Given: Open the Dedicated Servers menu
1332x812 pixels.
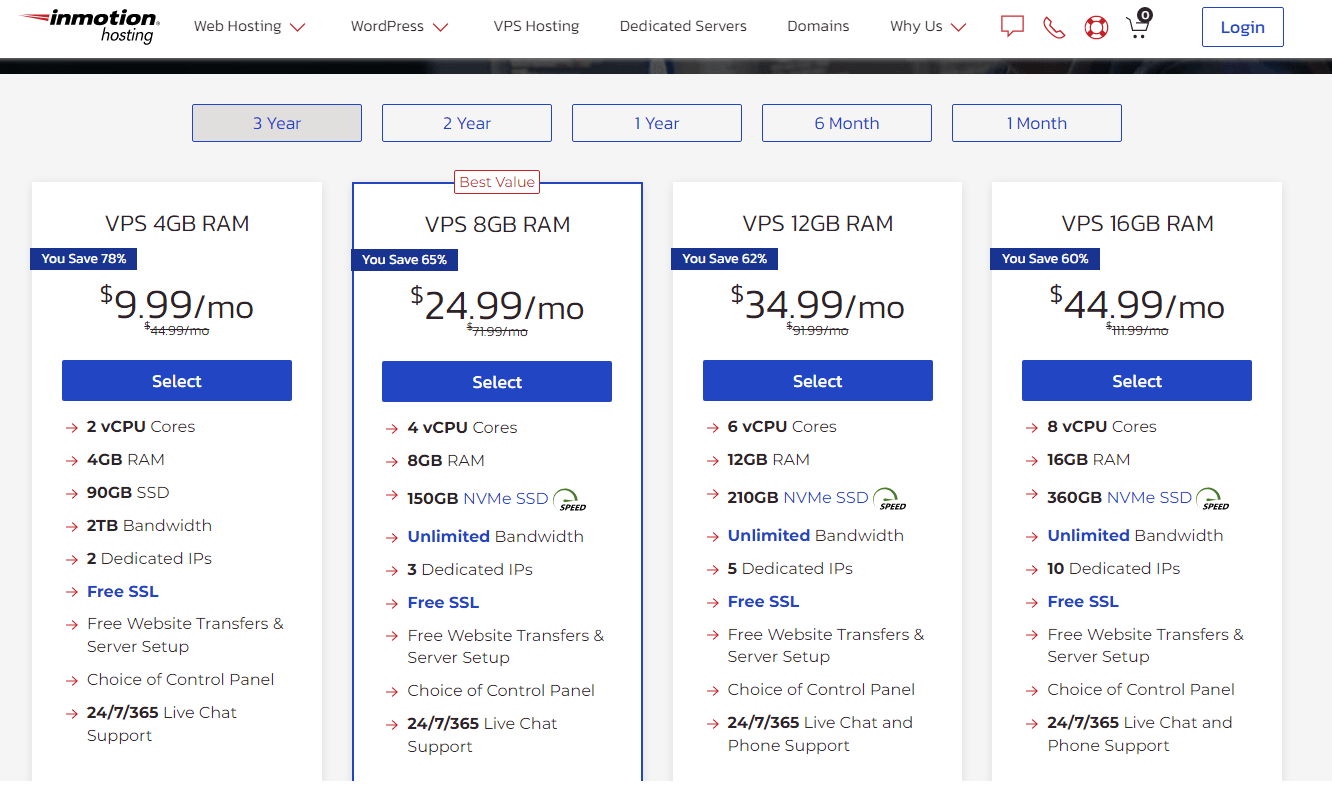Looking at the screenshot, I should [683, 26].
